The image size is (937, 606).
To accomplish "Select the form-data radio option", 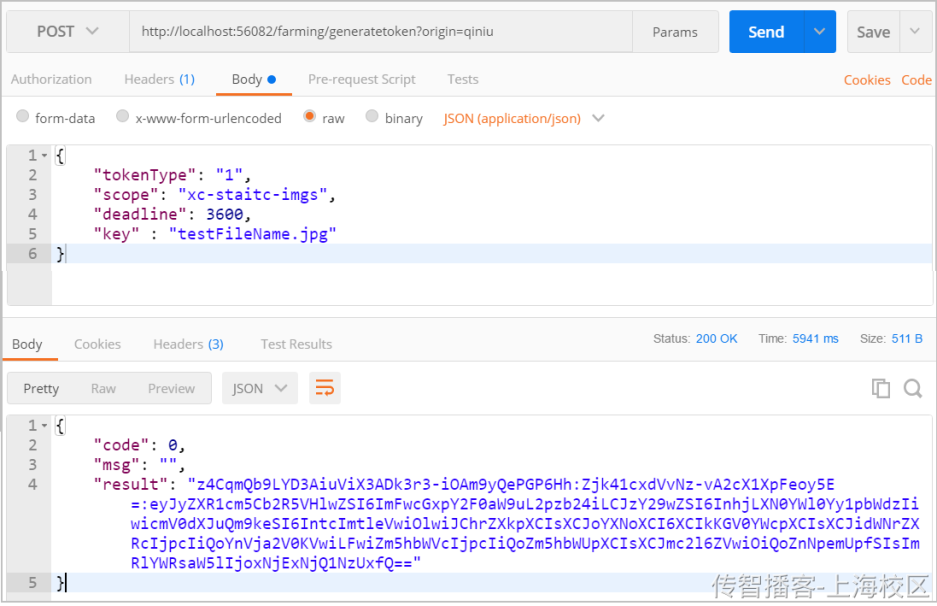I will pyautogui.click(x=23, y=116).
